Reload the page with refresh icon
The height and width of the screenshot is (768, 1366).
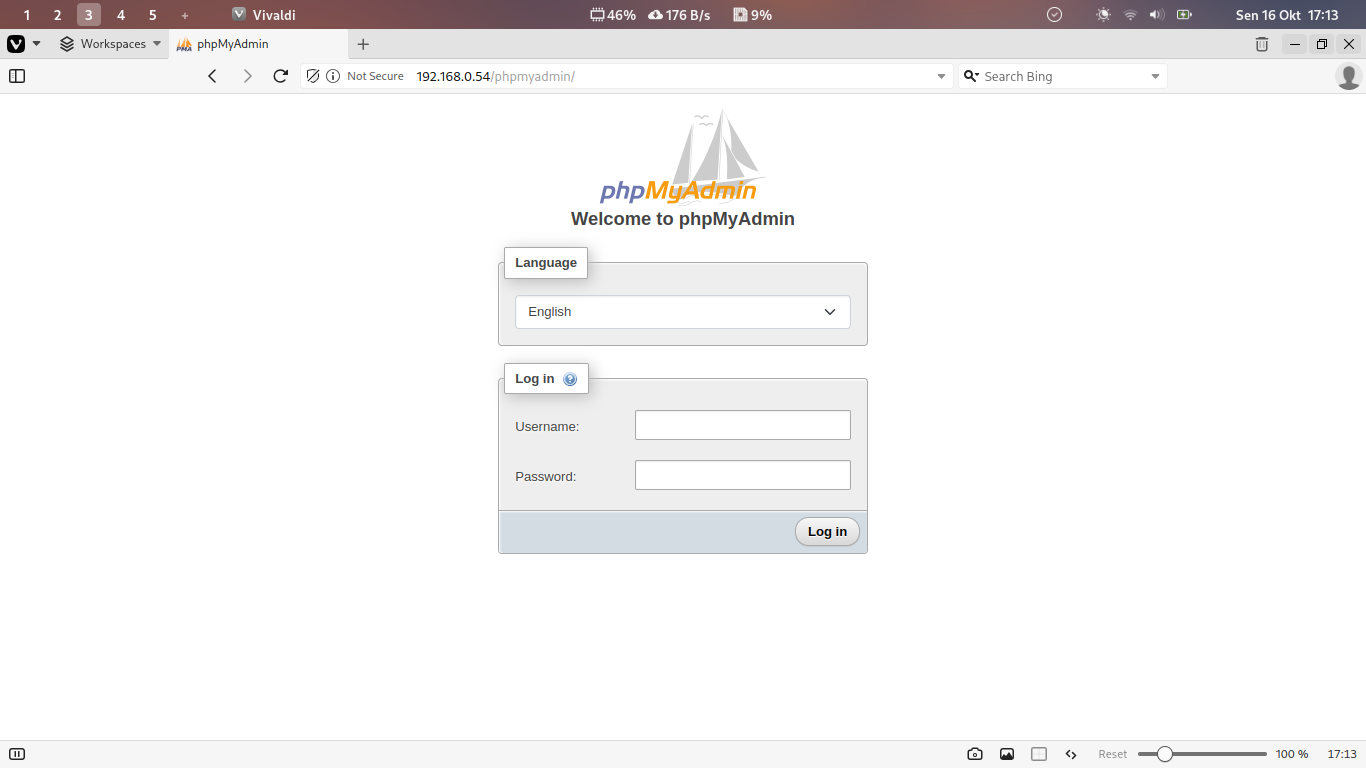tap(281, 76)
